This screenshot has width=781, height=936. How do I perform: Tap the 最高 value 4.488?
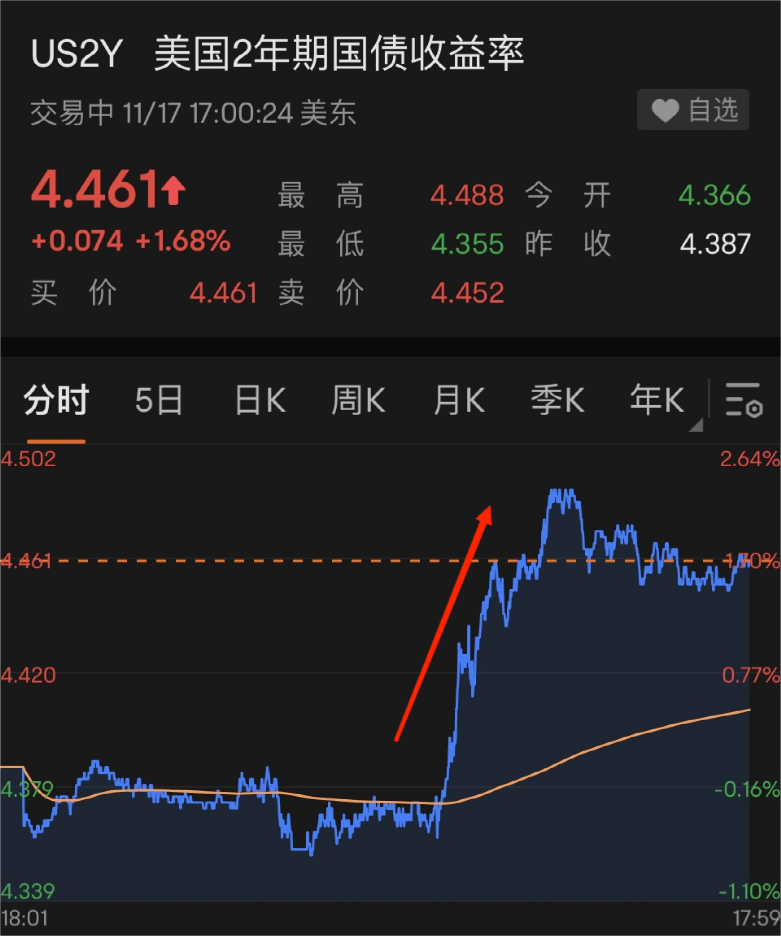(467, 196)
